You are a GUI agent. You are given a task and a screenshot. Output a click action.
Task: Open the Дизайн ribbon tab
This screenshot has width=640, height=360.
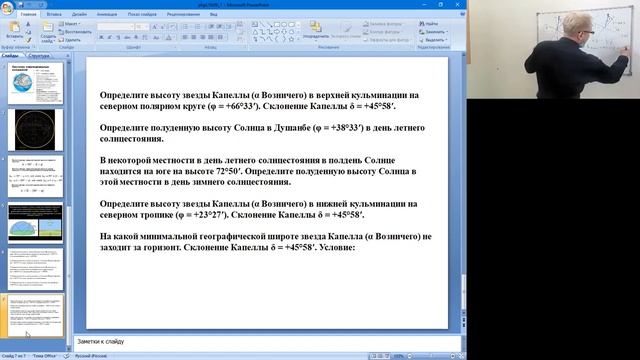pyautogui.click(x=79, y=14)
